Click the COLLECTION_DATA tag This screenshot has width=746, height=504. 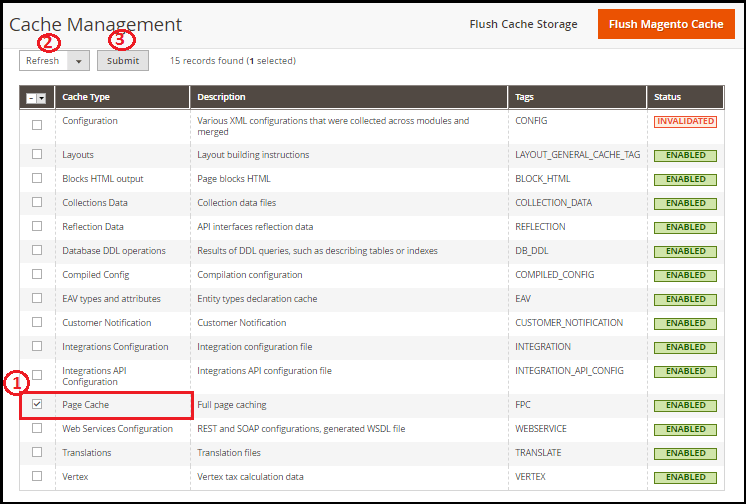click(x=553, y=203)
